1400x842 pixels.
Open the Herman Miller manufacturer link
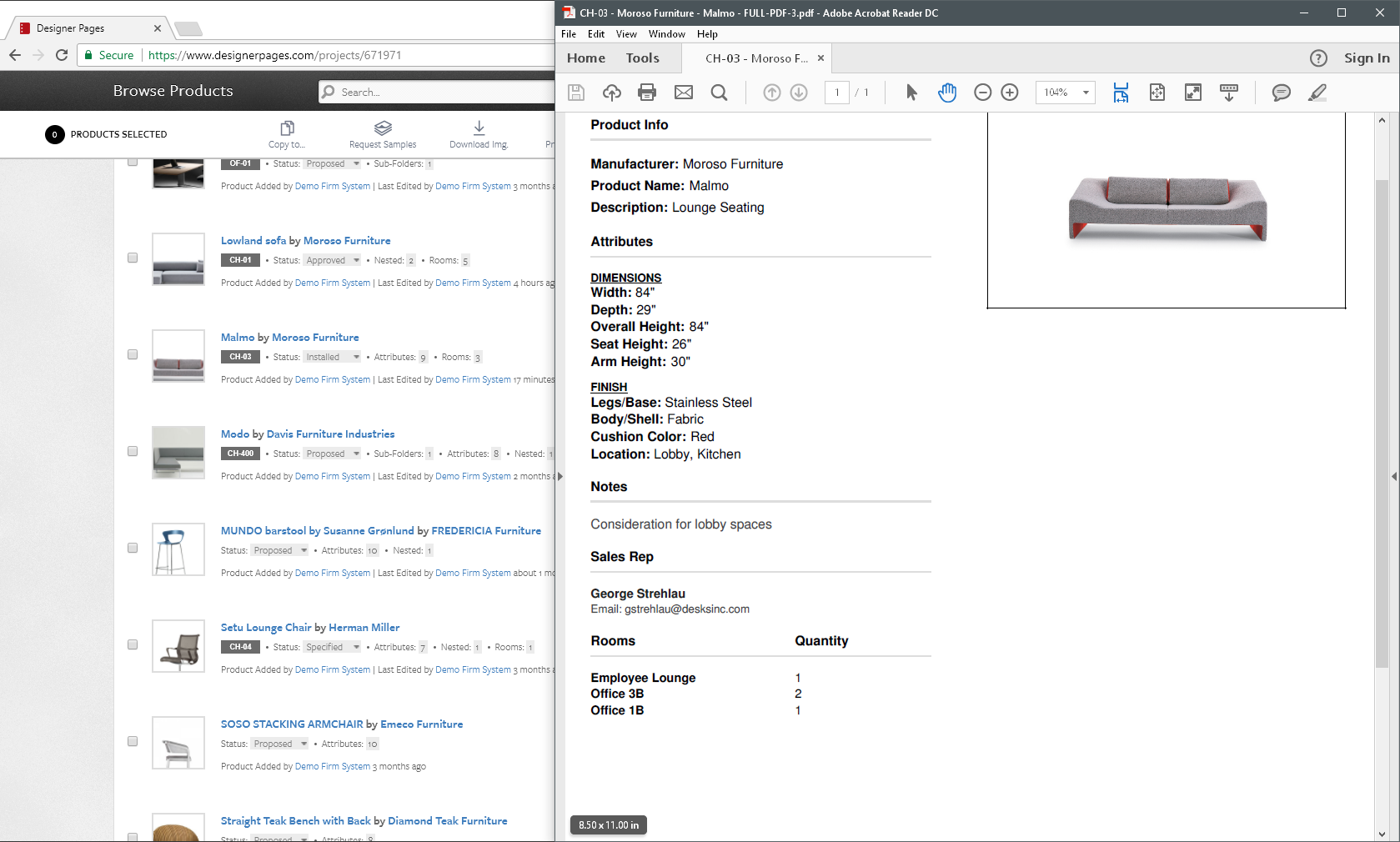click(x=364, y=628)
